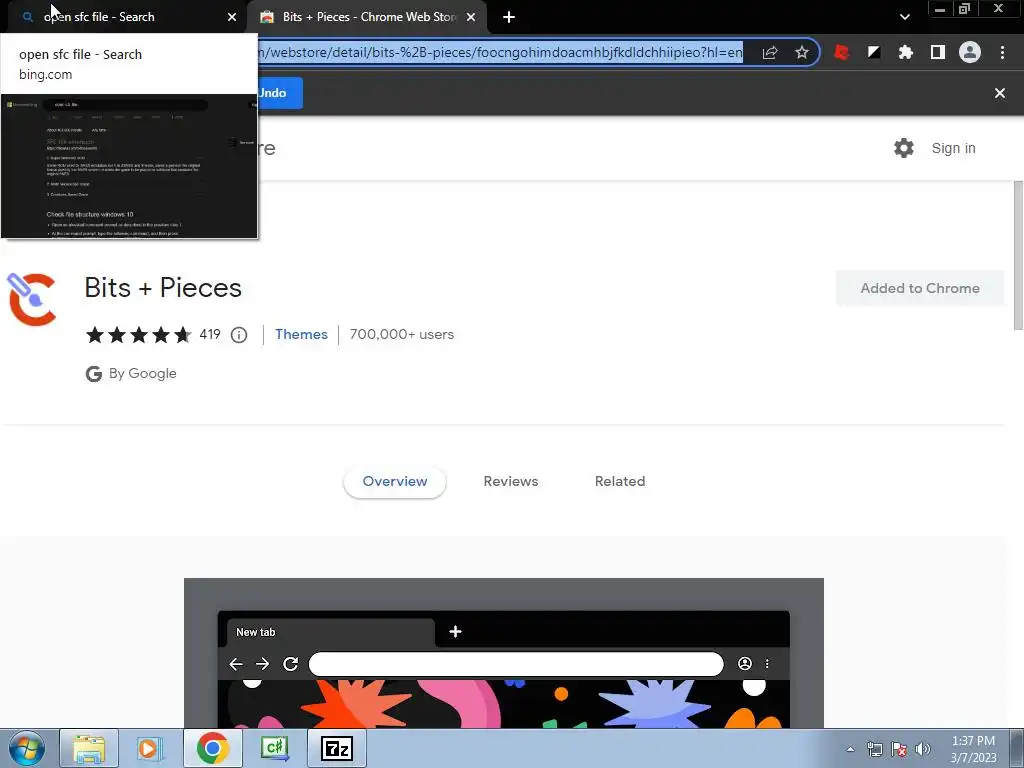Select the Overview tab
This screenshot has width=1024, height=768.
(394, 481)
